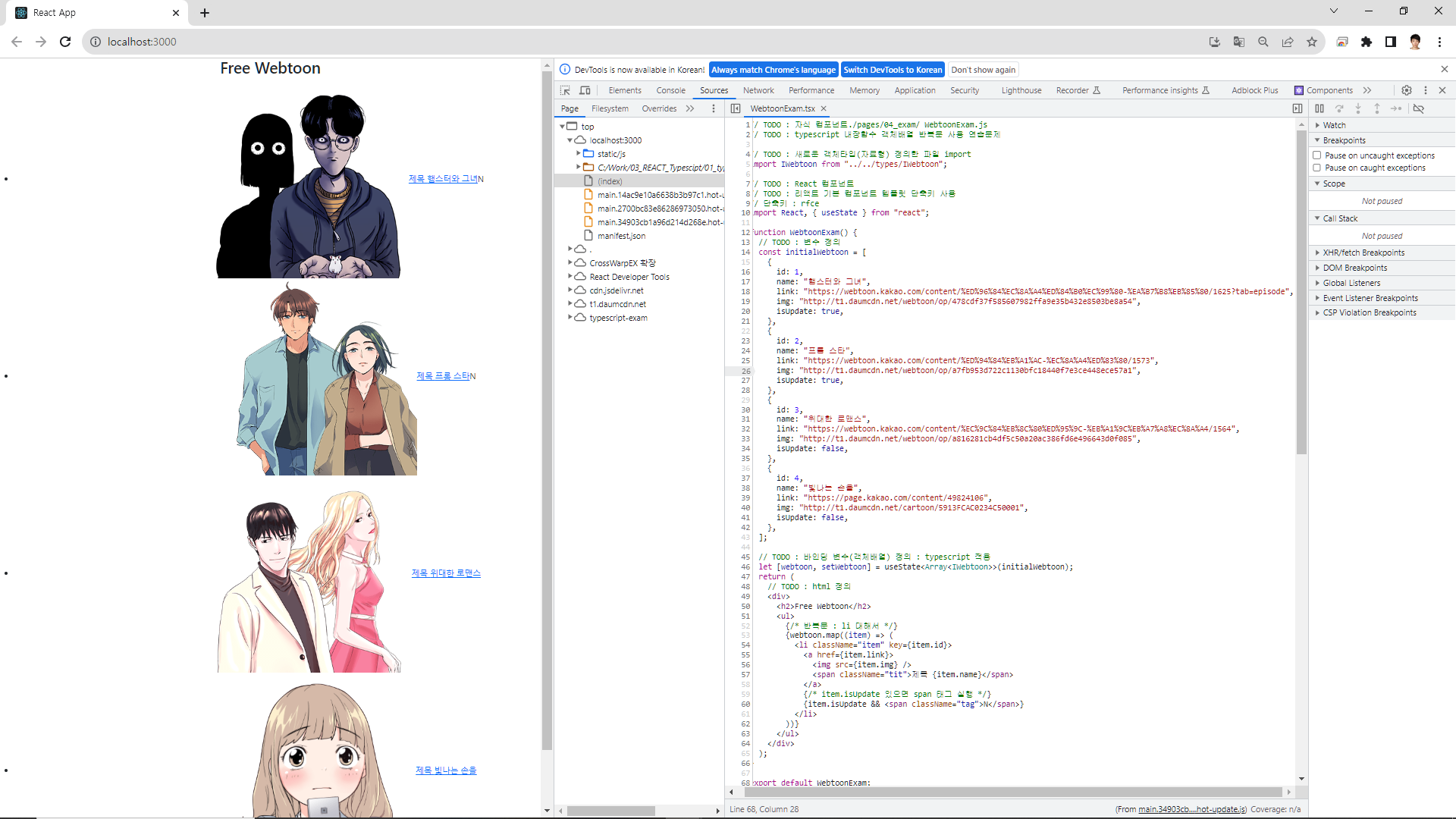The image size is (1456, 819).
Task: Switch to the Network tab
Action: click(x=758, y=90)
